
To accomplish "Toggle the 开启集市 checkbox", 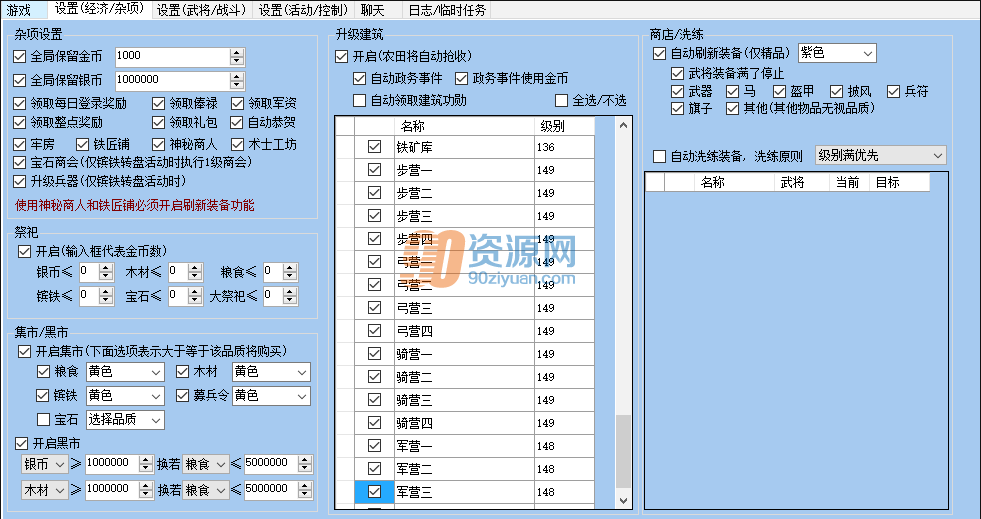I will [24, 351].
